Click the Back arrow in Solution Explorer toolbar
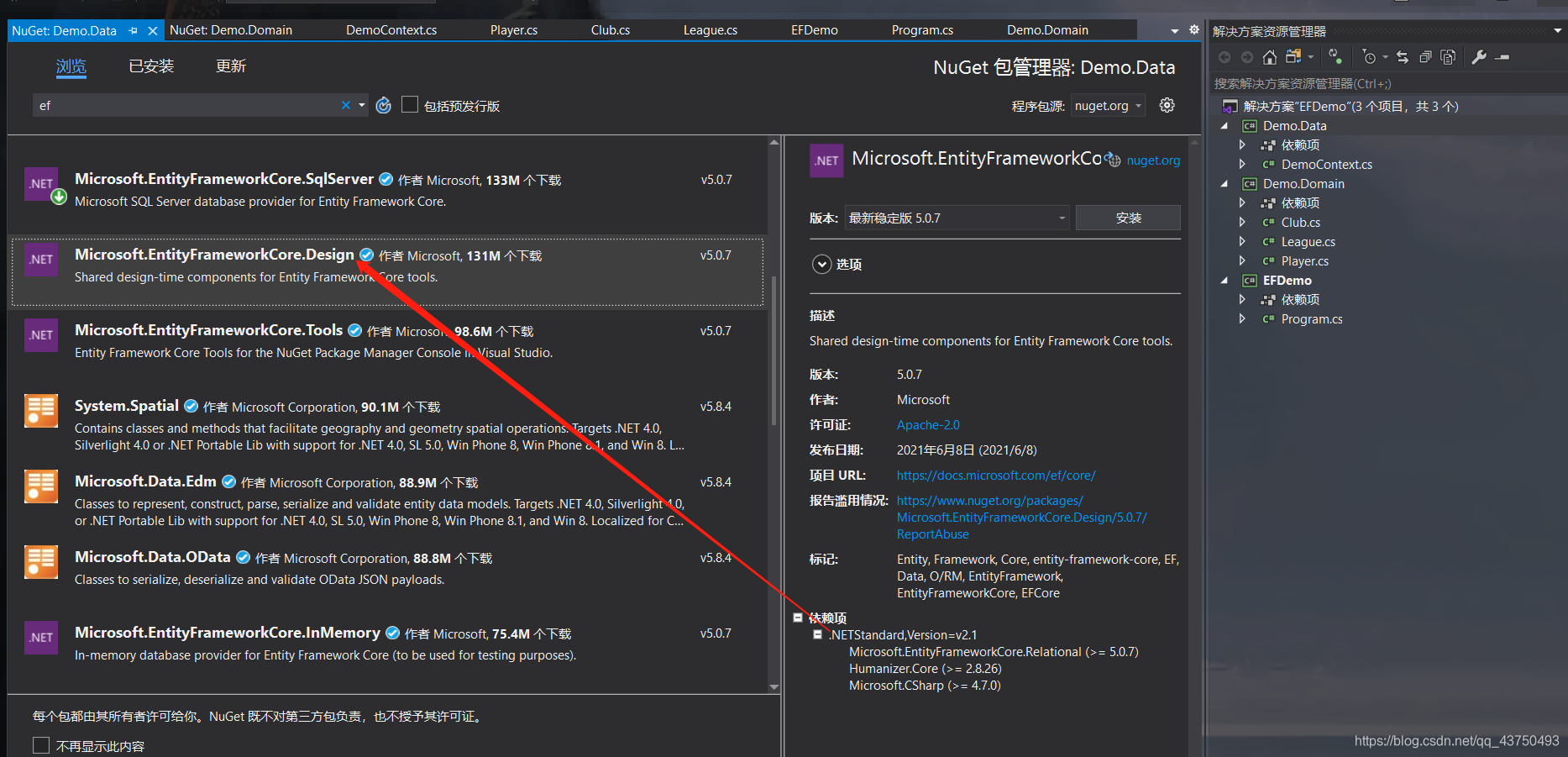Image resolution: width=1568 pixels, height=757 pixels. [1225, 57]
